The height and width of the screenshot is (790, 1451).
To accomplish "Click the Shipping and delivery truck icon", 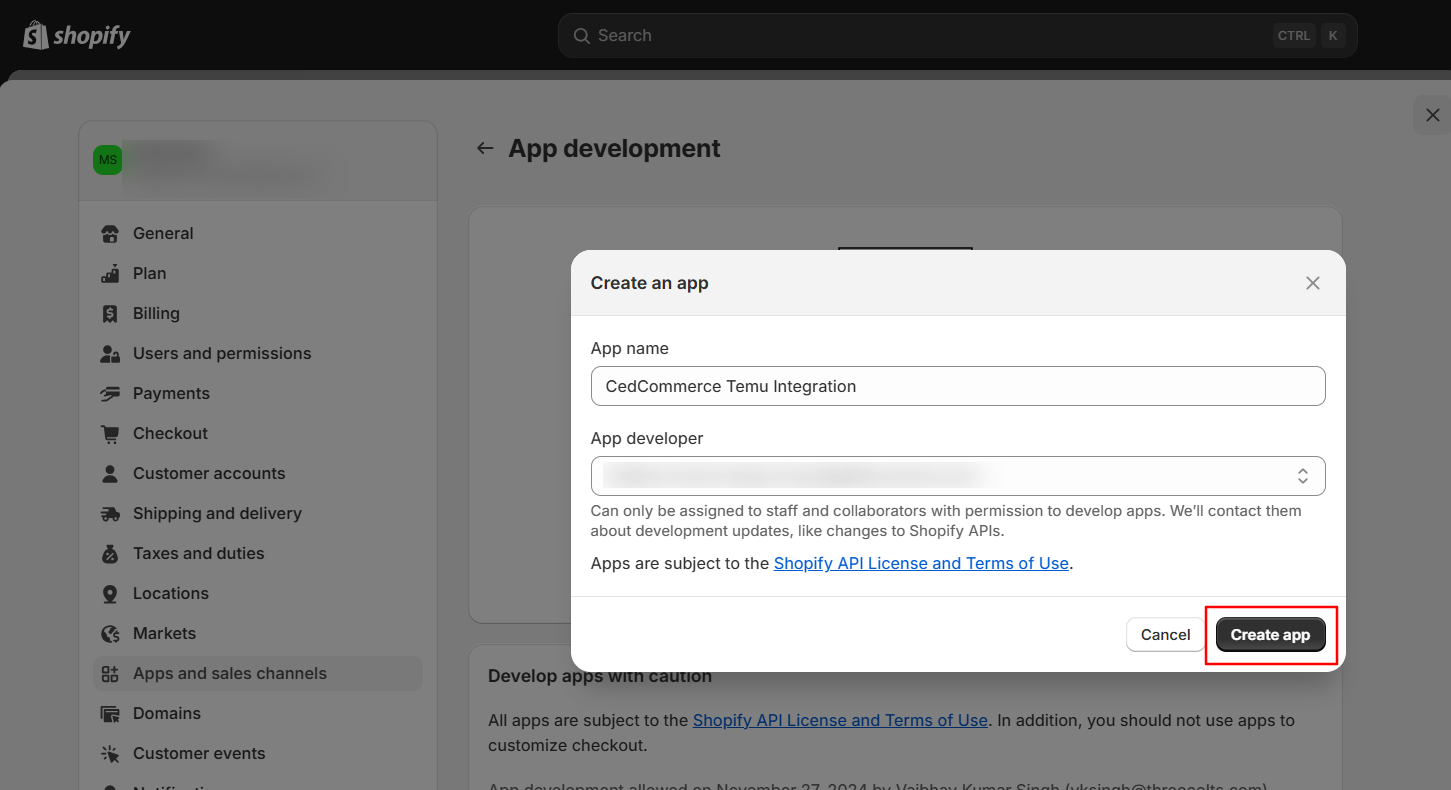I will [111, 514].
